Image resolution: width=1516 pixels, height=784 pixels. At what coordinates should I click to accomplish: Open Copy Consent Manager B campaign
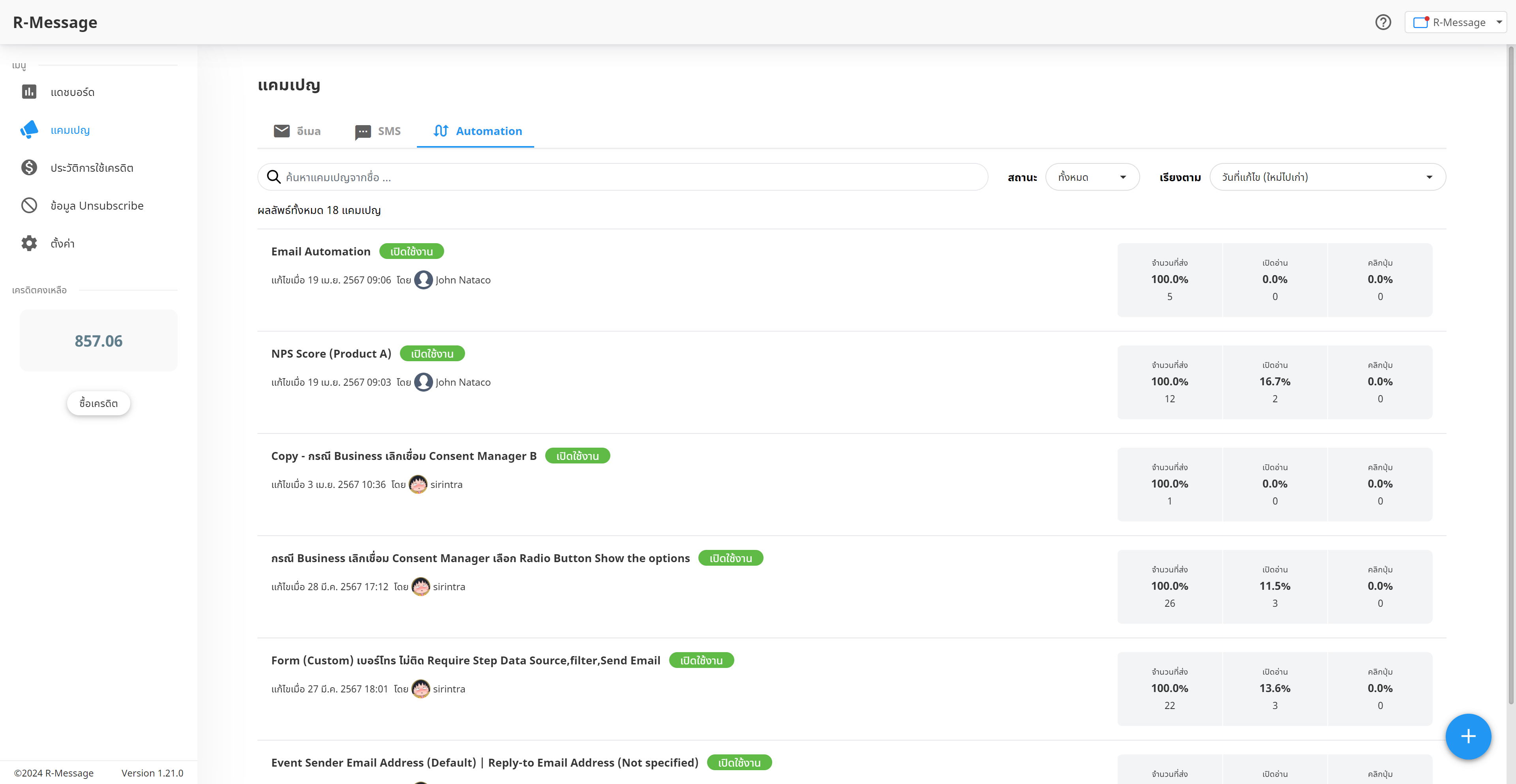(x=404, y=456)
